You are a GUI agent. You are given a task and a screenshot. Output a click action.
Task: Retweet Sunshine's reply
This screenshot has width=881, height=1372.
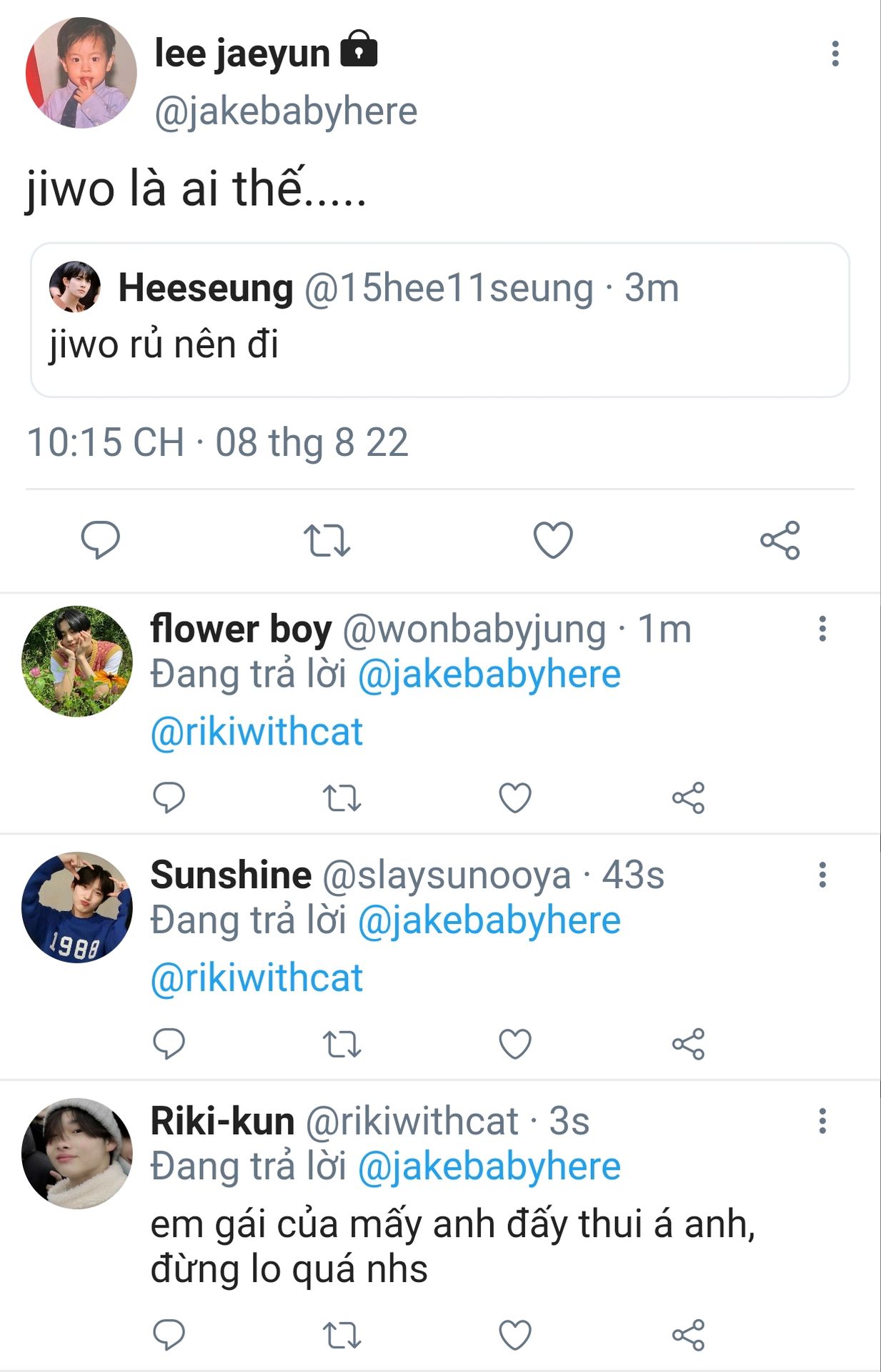(x=342, y=1044)
